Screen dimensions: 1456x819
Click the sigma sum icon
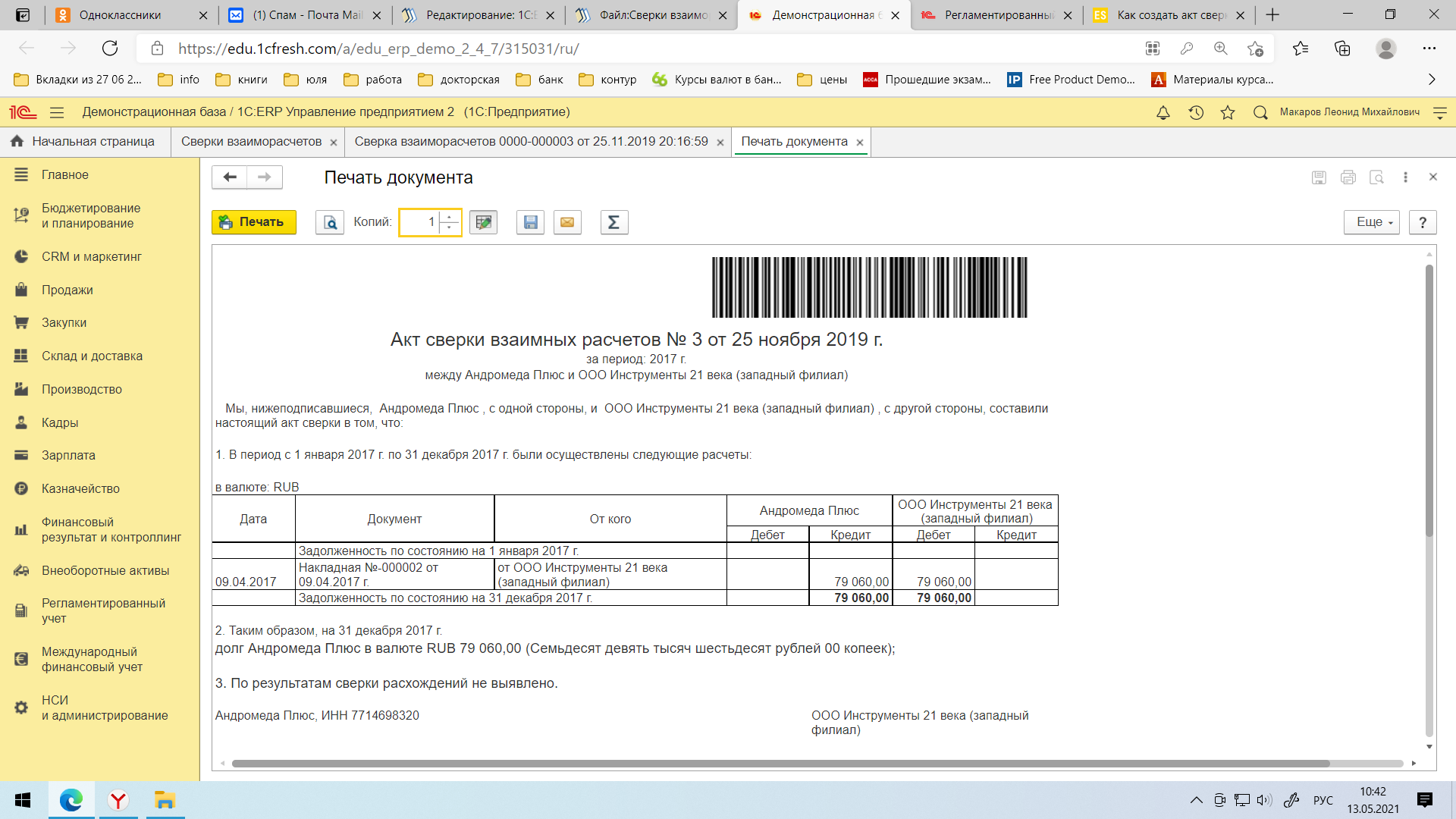614,222
